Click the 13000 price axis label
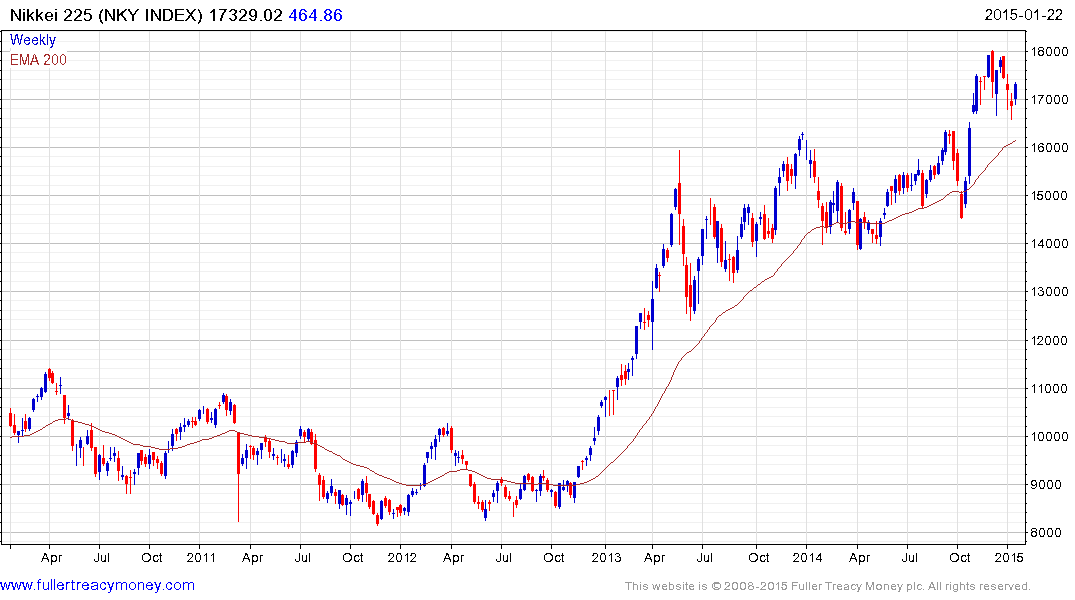The image size is (1075, 600). 1050,291
